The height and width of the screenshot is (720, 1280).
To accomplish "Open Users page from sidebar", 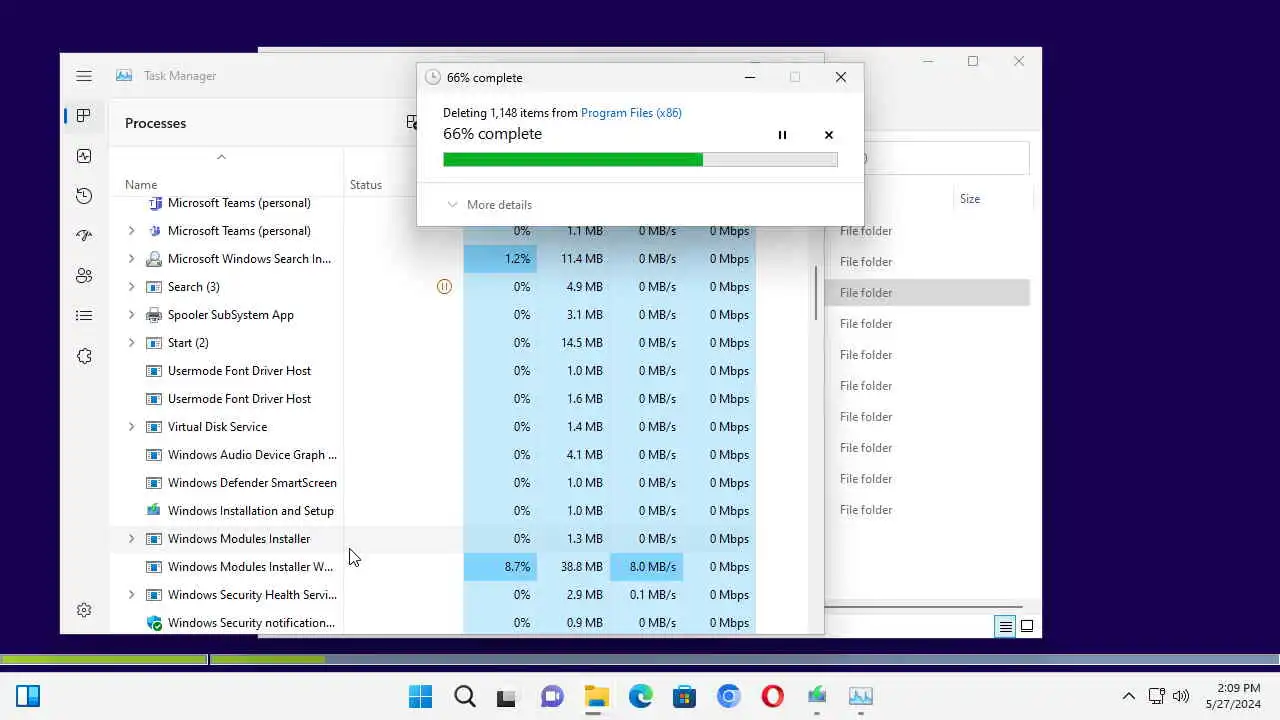I will (x=84, y=276).
